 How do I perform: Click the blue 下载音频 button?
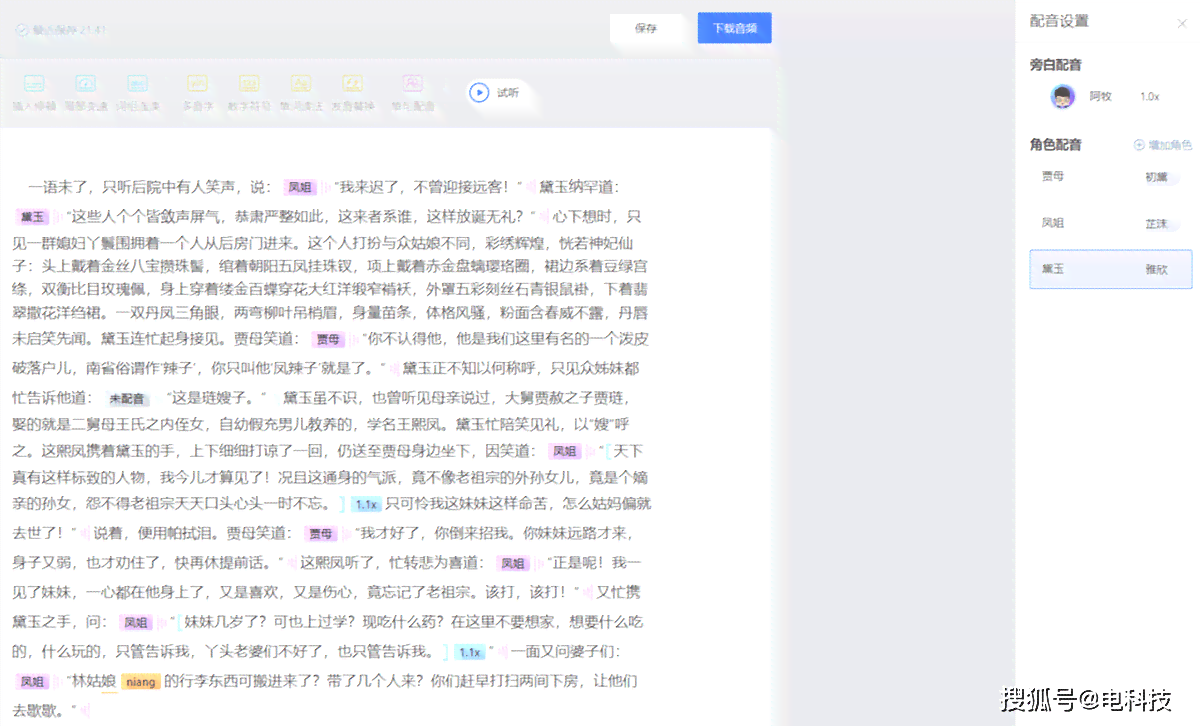pos(735,29)
